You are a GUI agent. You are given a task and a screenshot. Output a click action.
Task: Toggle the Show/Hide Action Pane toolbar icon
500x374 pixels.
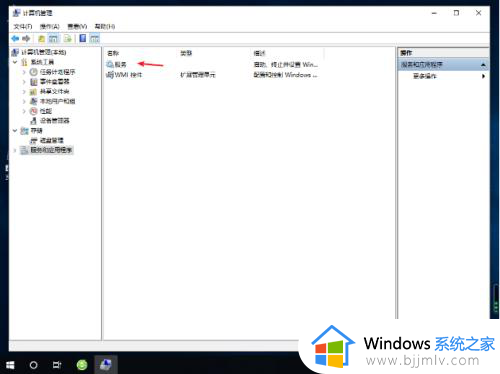point(95,39)
